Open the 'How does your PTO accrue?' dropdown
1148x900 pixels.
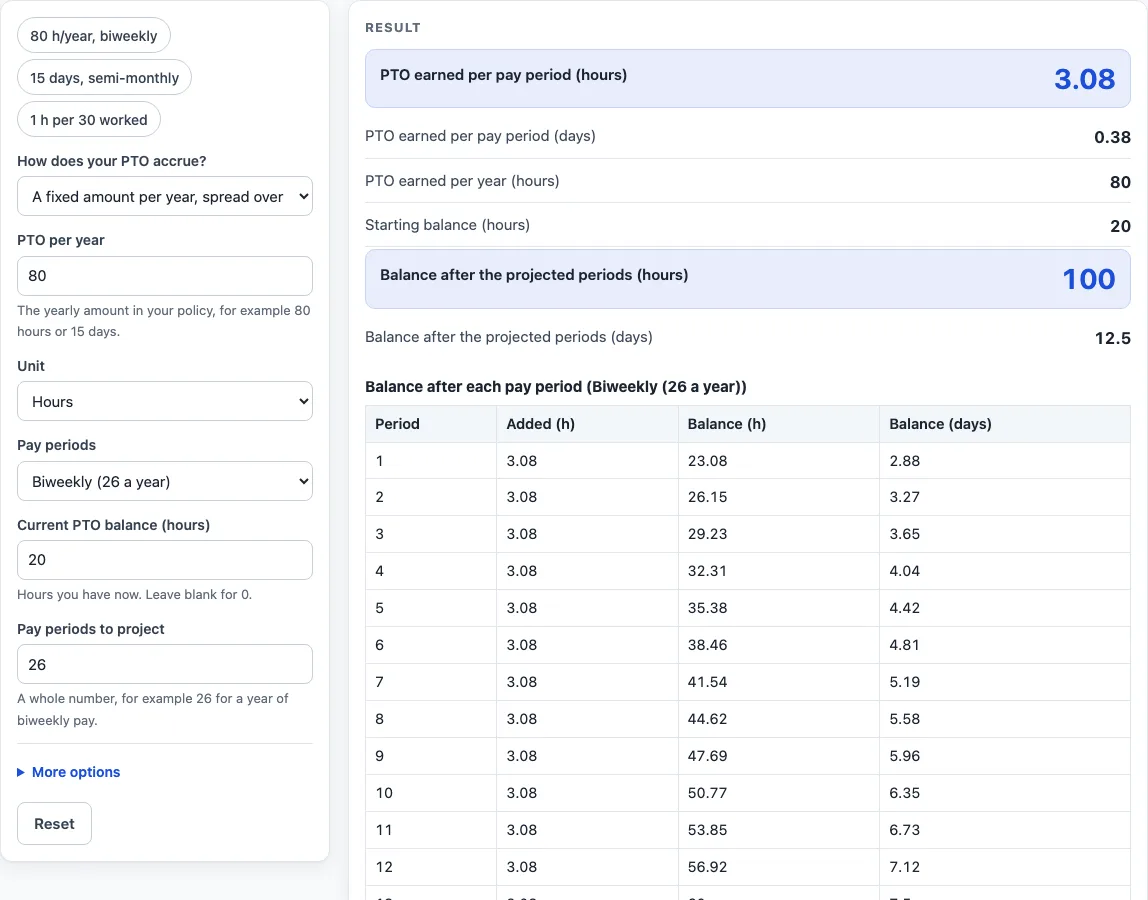(x=165, y=196)
